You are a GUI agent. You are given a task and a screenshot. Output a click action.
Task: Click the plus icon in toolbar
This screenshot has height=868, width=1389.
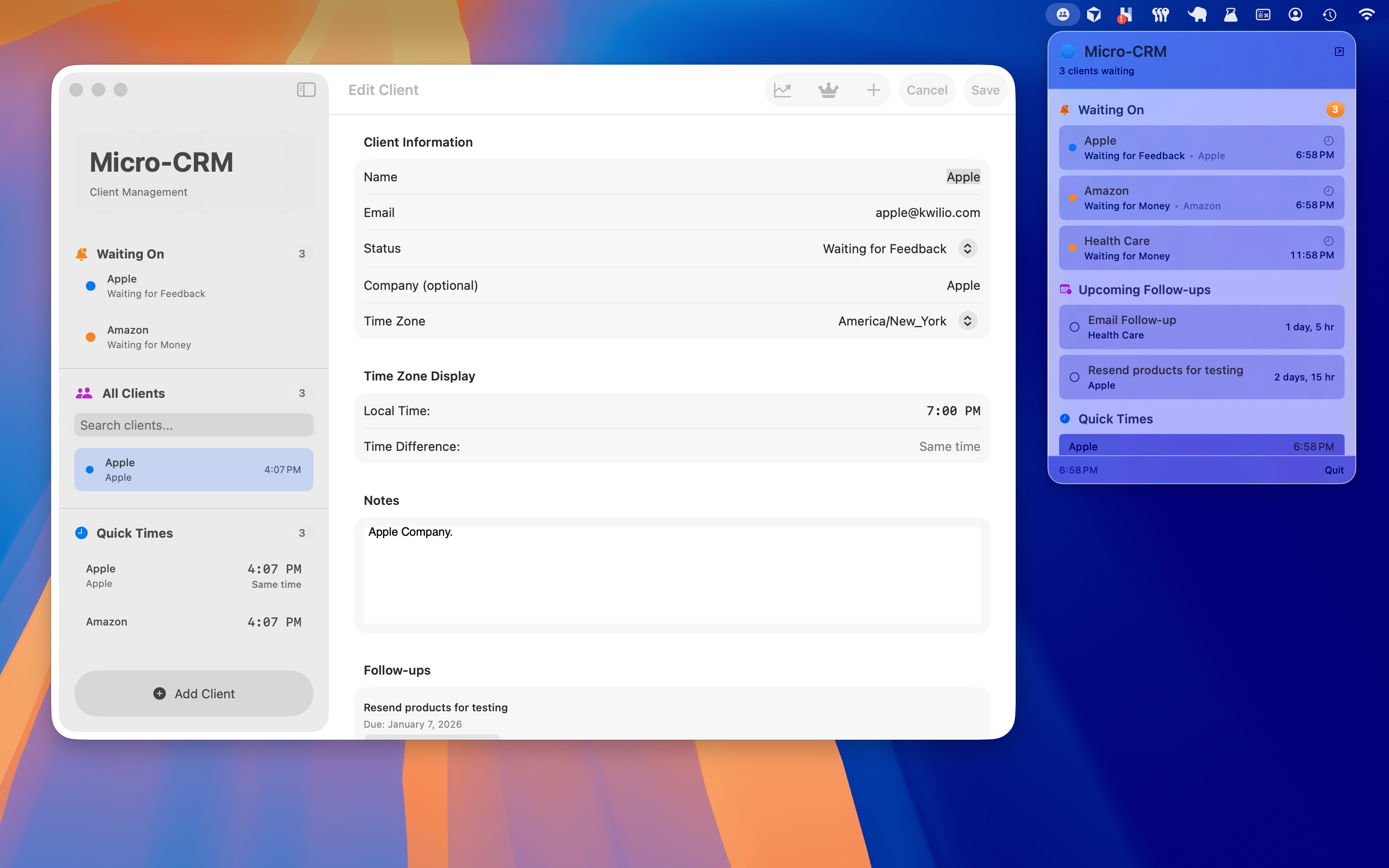[873, 90]
